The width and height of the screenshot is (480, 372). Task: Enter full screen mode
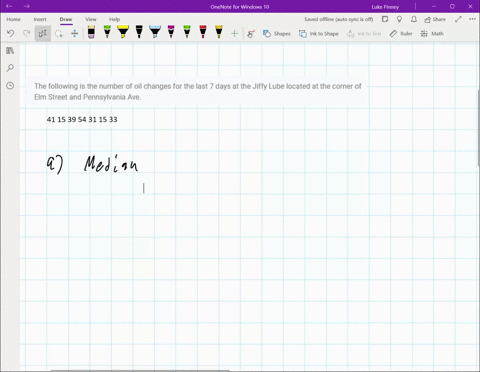coord(458,19)
